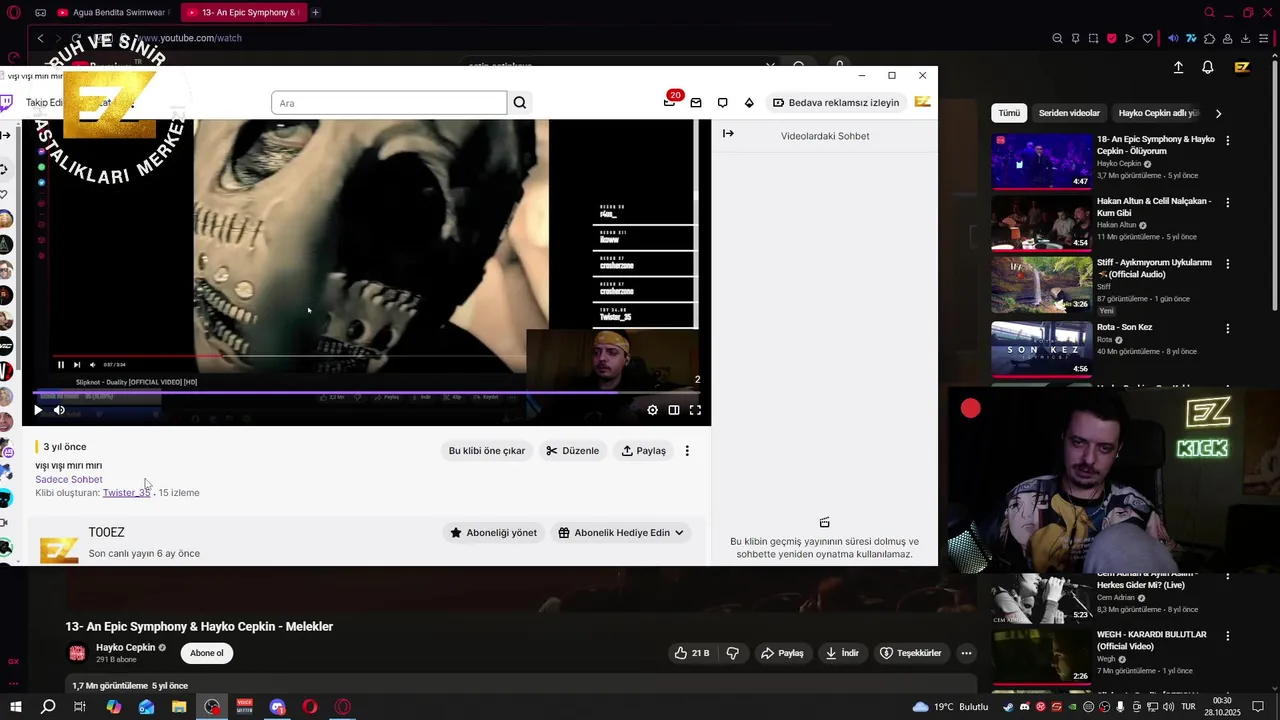Open 'Hakan Altun & Celil Nalçakan - Kum Gibi'
The width and height of the screenshot is (1280, 720).
point(1154,207)
